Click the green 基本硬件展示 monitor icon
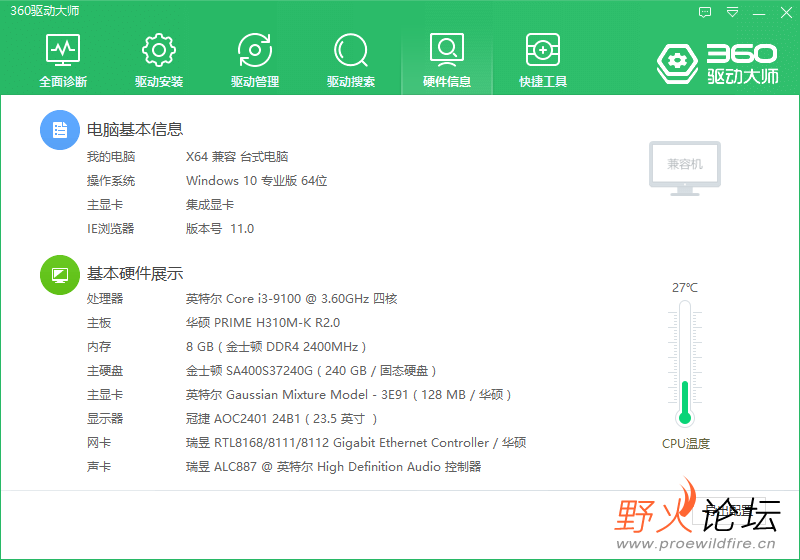800x560 pixels. [60, 275]
